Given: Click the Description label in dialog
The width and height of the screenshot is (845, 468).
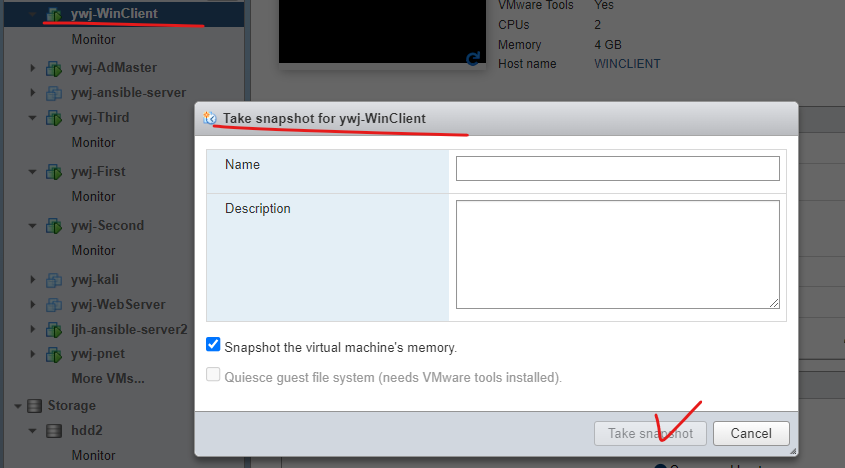Looking at the screenshot, I should 258,209.
